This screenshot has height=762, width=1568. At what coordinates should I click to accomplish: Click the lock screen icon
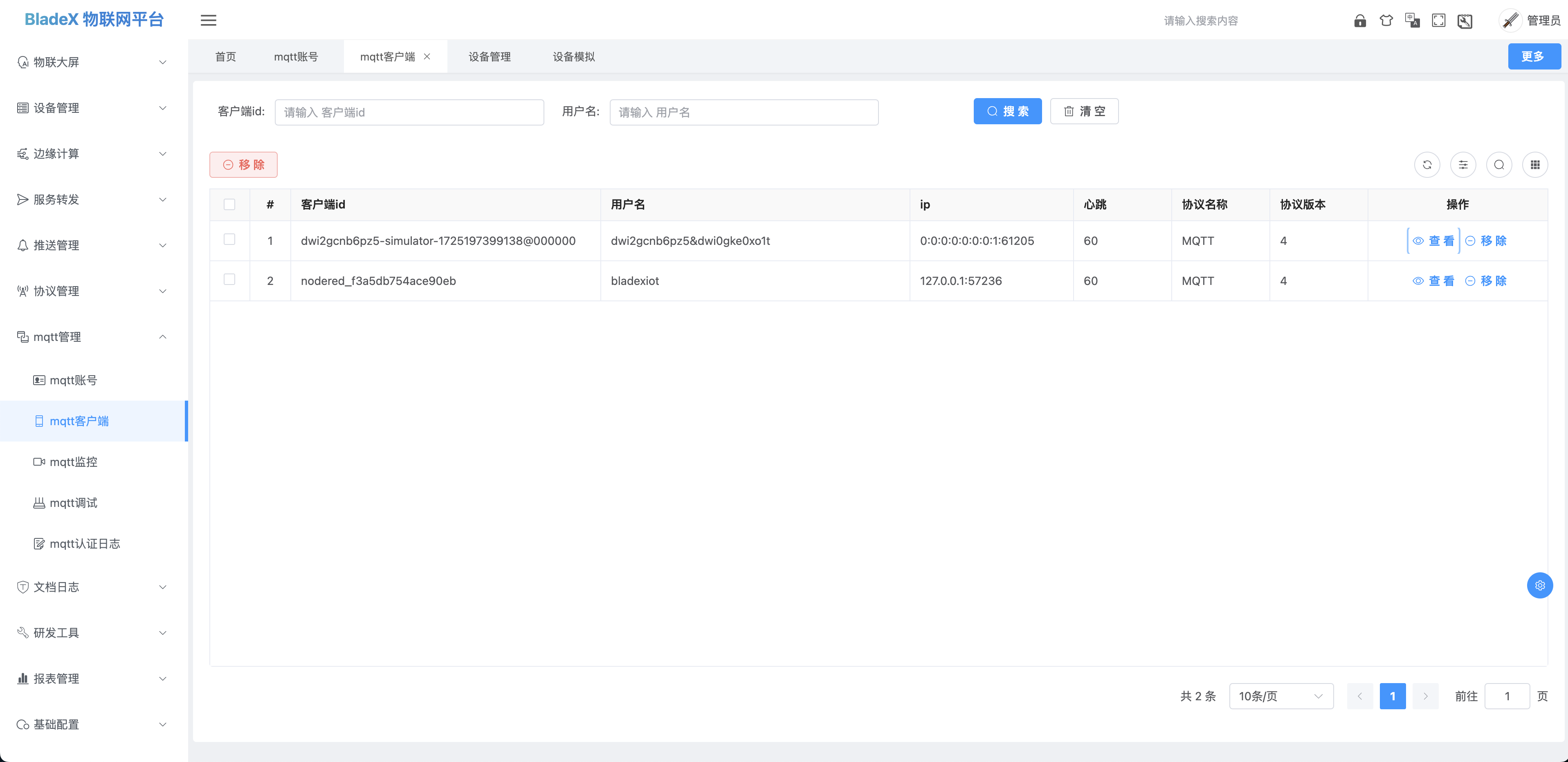(1360, 21)
